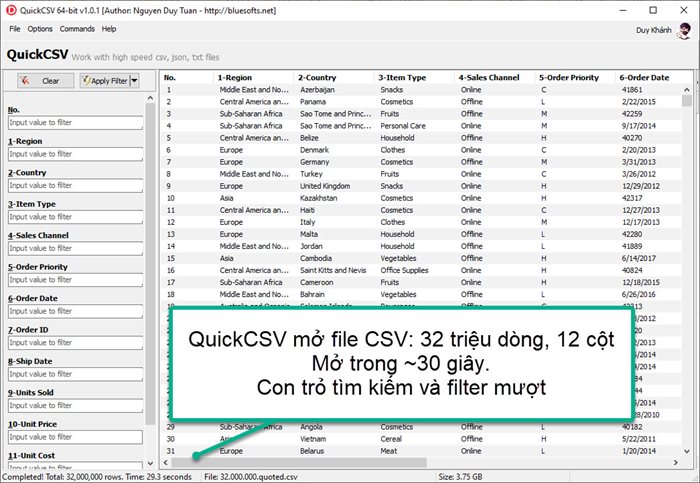Click filter panel scroll up arrow
The image size is (700, 483).
[x=150, y=98]
